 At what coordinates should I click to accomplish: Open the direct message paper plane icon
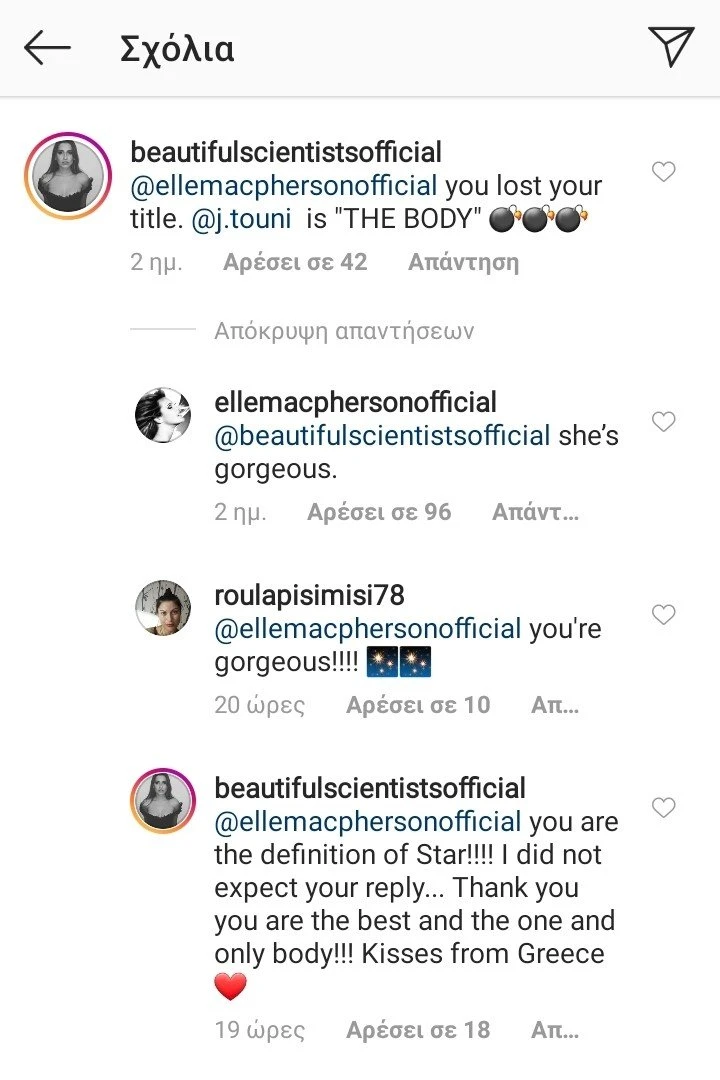tap(671, 47)
